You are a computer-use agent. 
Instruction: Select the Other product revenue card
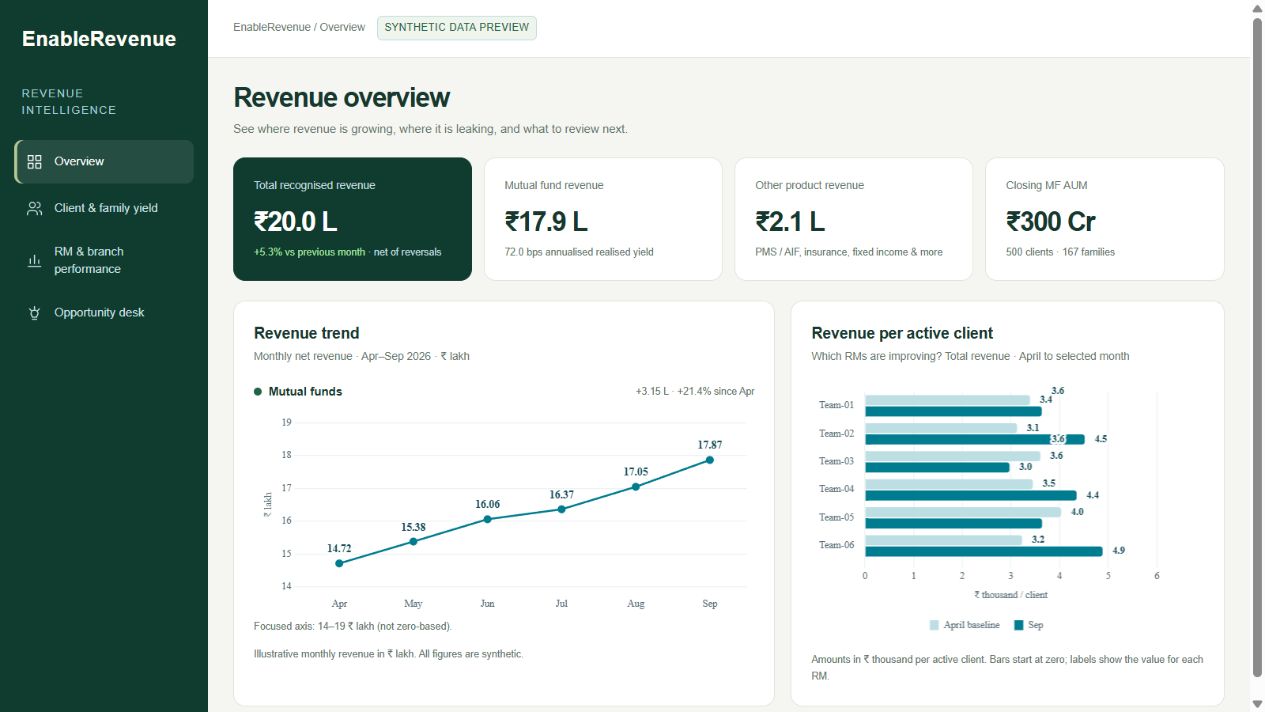point(854,219)
